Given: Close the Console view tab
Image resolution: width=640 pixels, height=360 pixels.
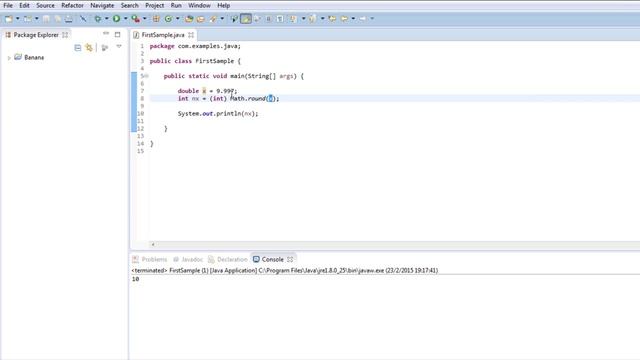Looking at the screenshot, I should [x=290, y=260].
